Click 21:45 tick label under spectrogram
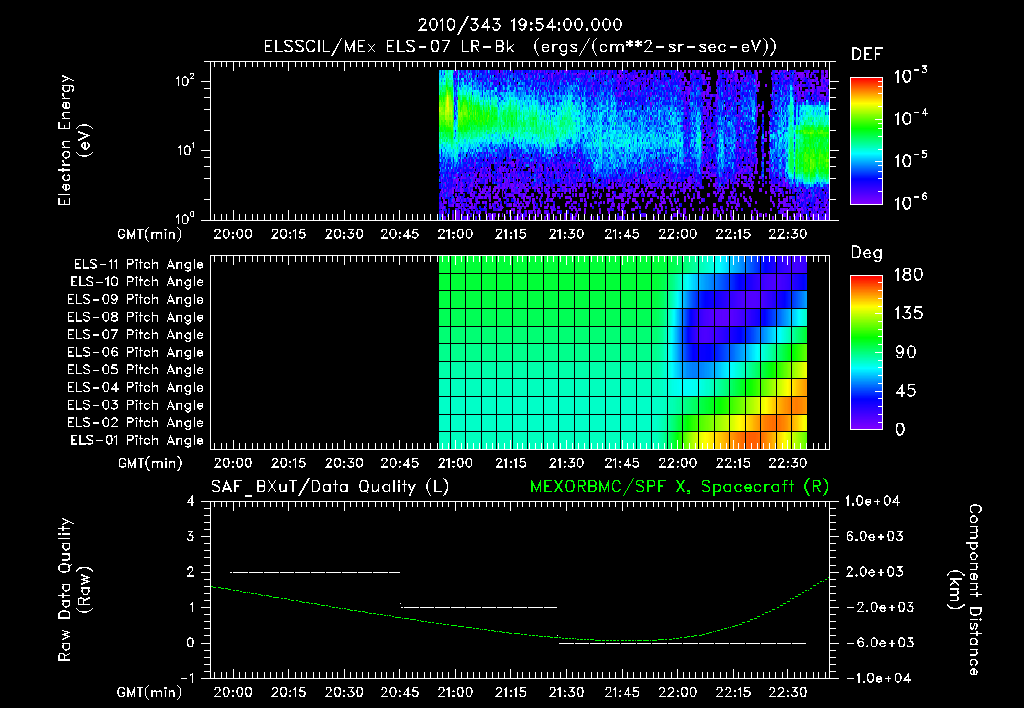Viewport: 1024px width, 708px height. (622, 234)
